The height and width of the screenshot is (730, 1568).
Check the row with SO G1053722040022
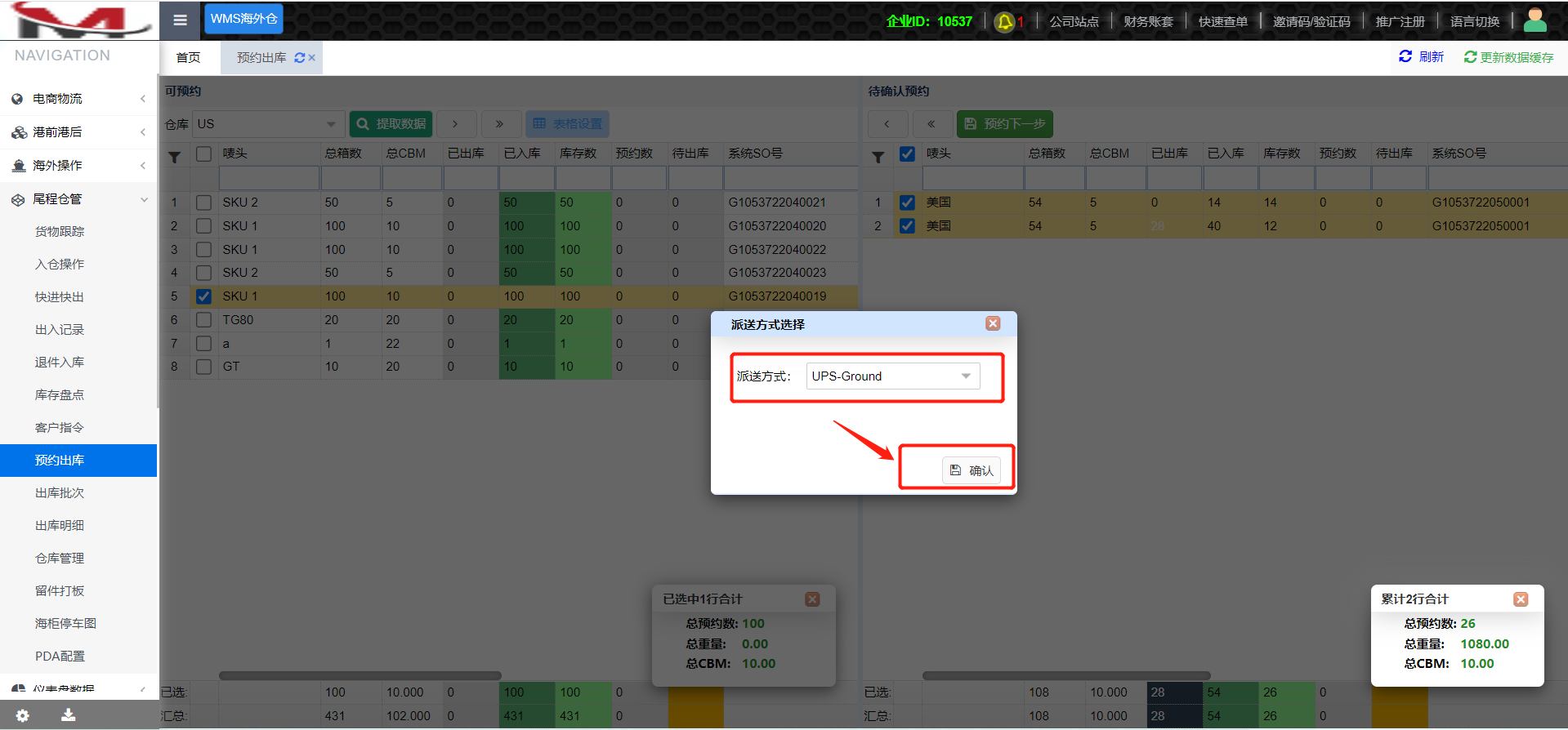[x=204, y=250]
